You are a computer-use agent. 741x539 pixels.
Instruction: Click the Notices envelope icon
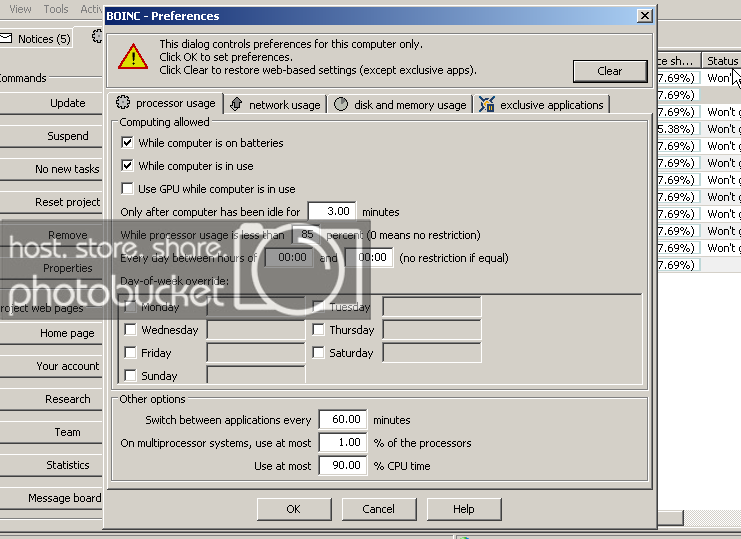[6, 39]
